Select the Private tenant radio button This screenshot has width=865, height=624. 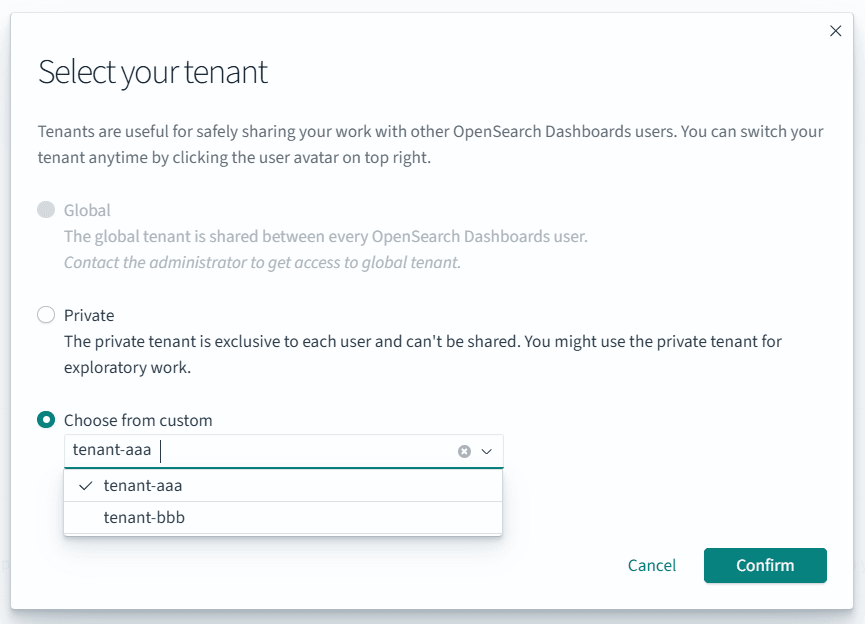pos(46,315)
